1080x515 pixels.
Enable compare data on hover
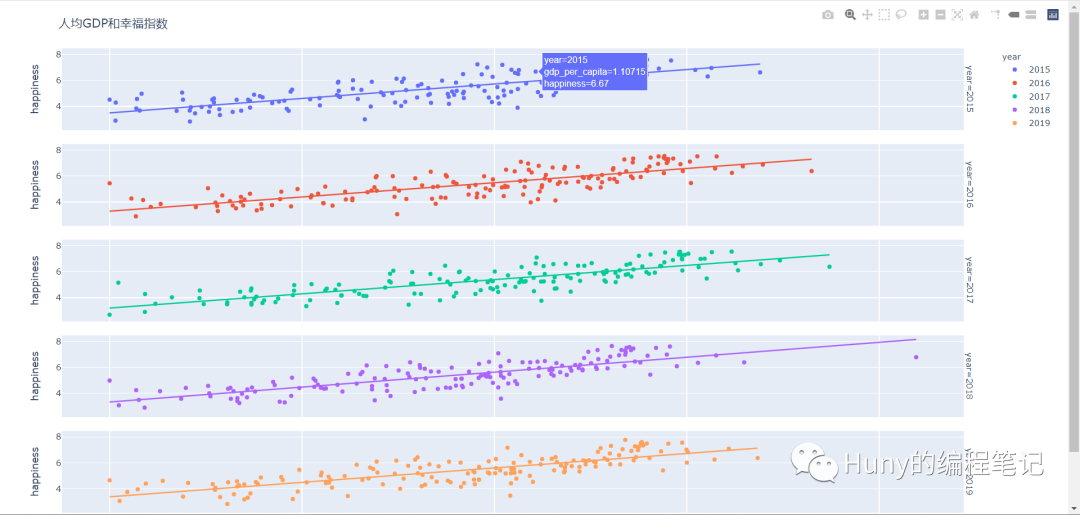[x=1030, y=15]
